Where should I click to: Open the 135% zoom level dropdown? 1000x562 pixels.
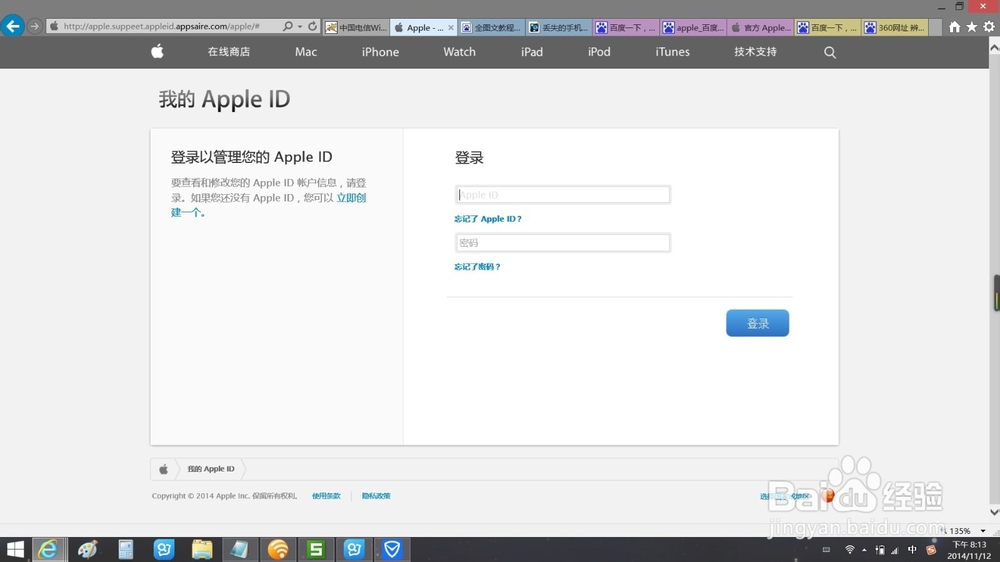point(983,531)
